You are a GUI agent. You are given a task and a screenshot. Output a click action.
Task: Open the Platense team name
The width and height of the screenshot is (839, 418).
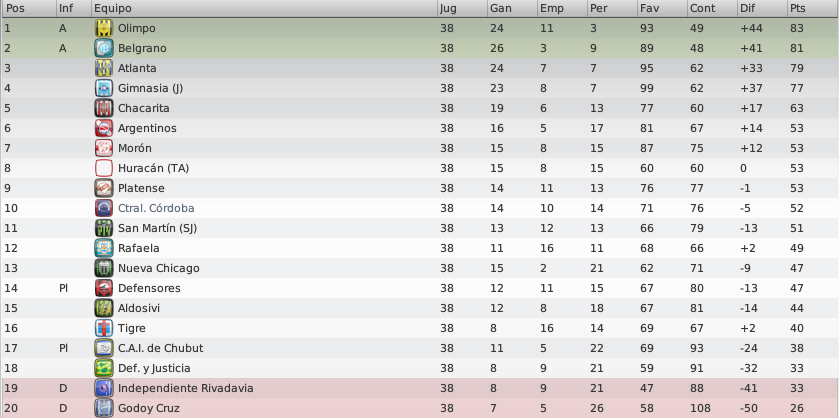(141, 188)
